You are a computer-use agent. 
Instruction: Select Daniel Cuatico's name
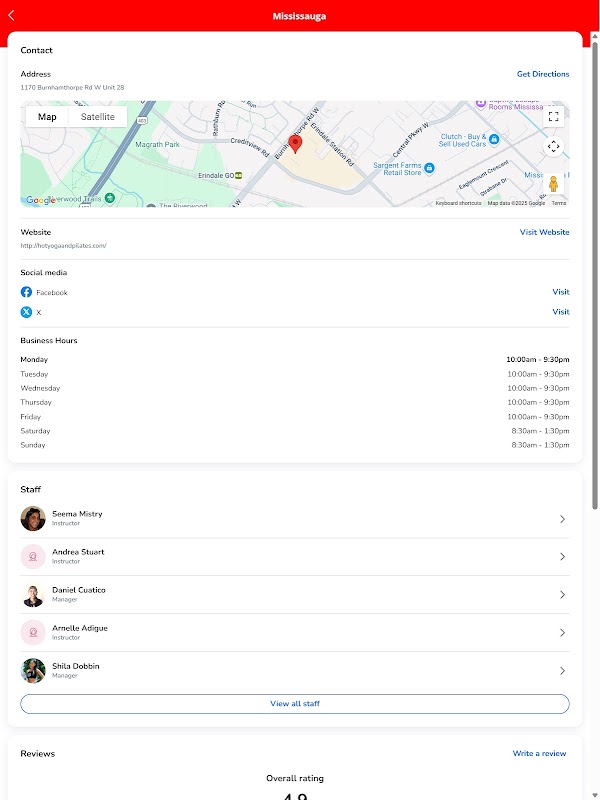79,590
